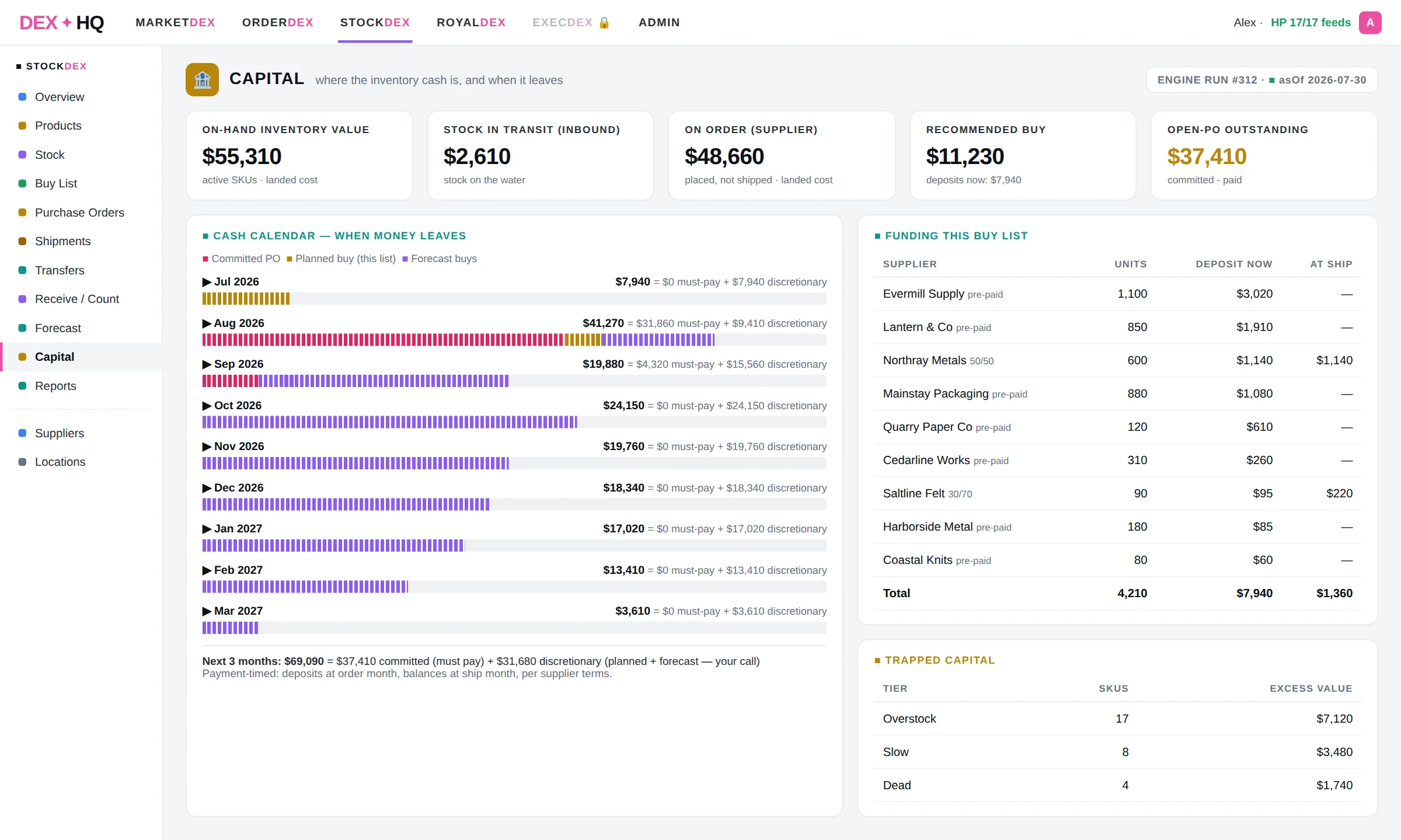Screen dimensions: 1401x840
Task: Open the Suppliers sidebar link
Action: click(81, 433)
